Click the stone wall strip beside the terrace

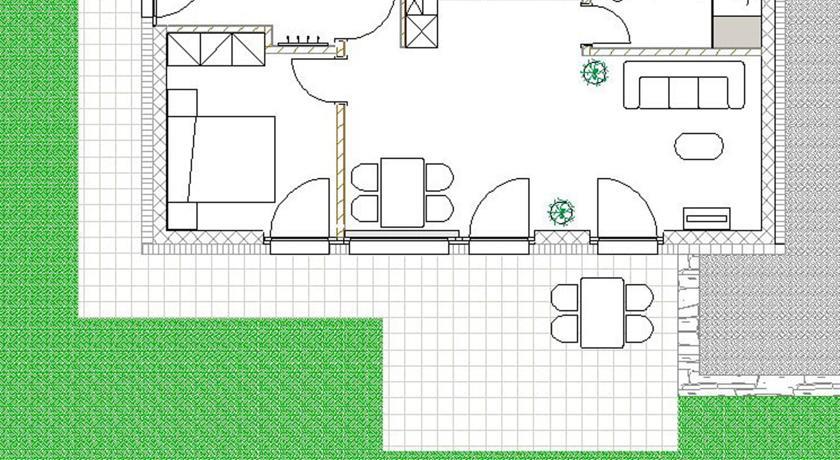point(688,320)
